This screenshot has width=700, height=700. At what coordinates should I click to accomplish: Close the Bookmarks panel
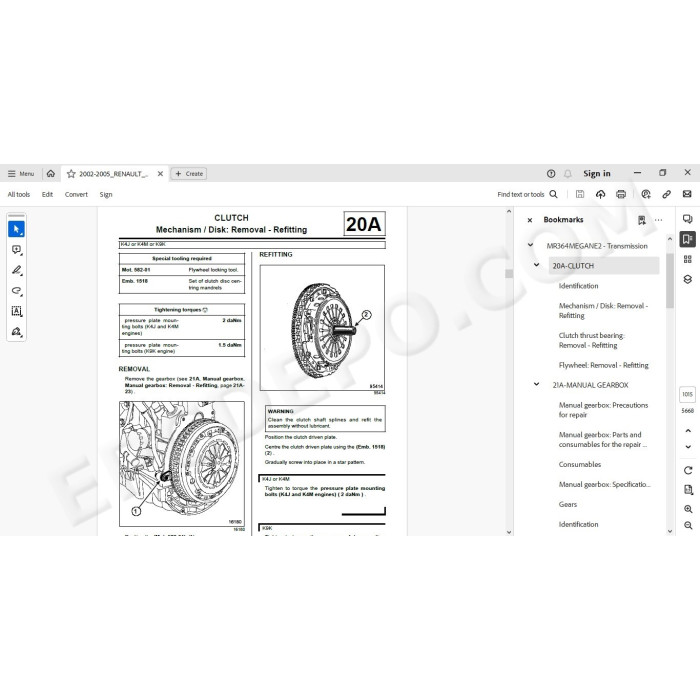[530, 220]
